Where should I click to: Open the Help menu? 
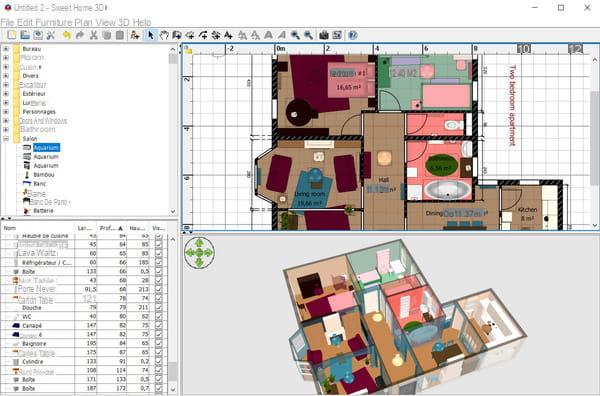click(x=142, y=22)
